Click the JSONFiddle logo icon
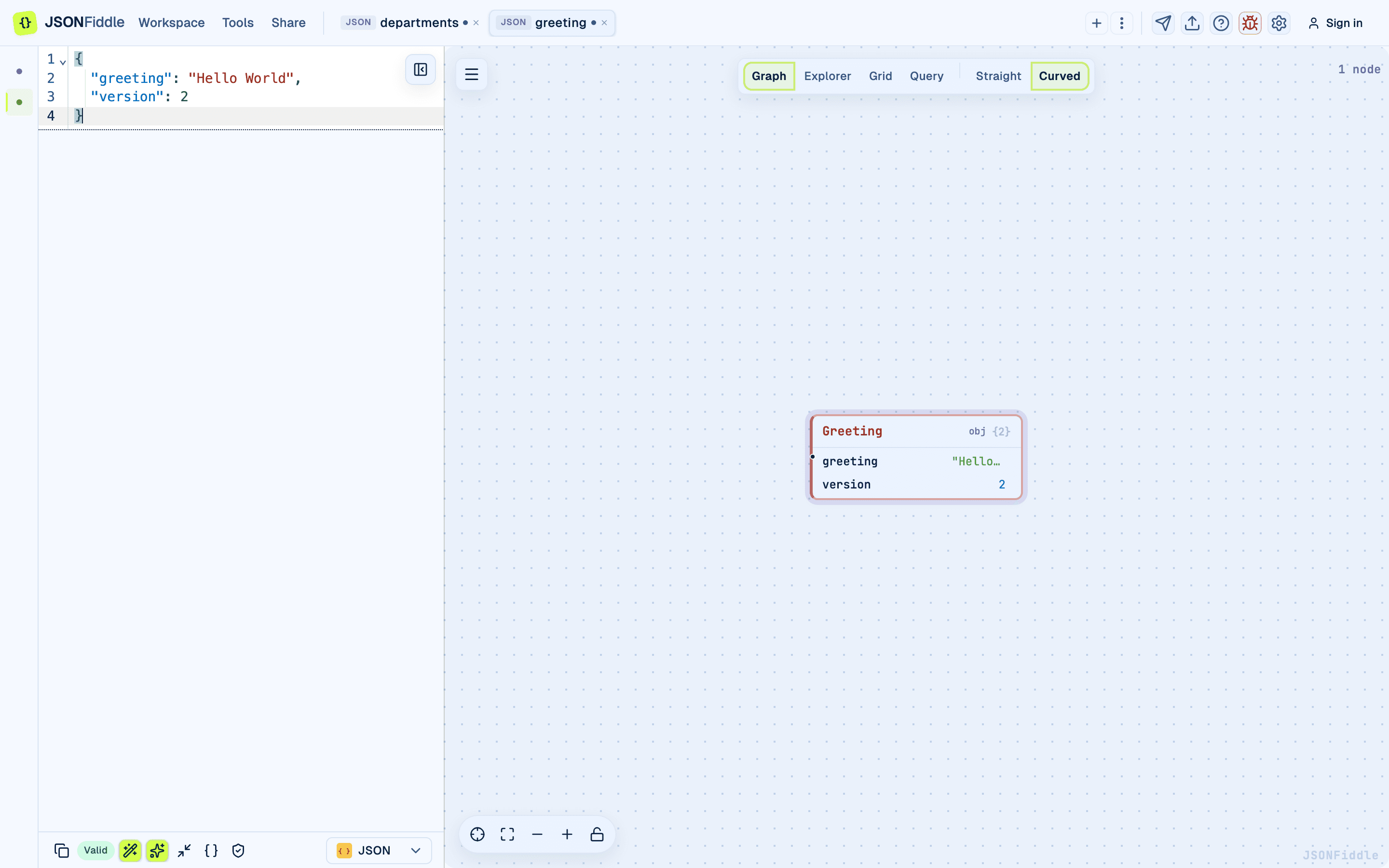 coord(25,23)
